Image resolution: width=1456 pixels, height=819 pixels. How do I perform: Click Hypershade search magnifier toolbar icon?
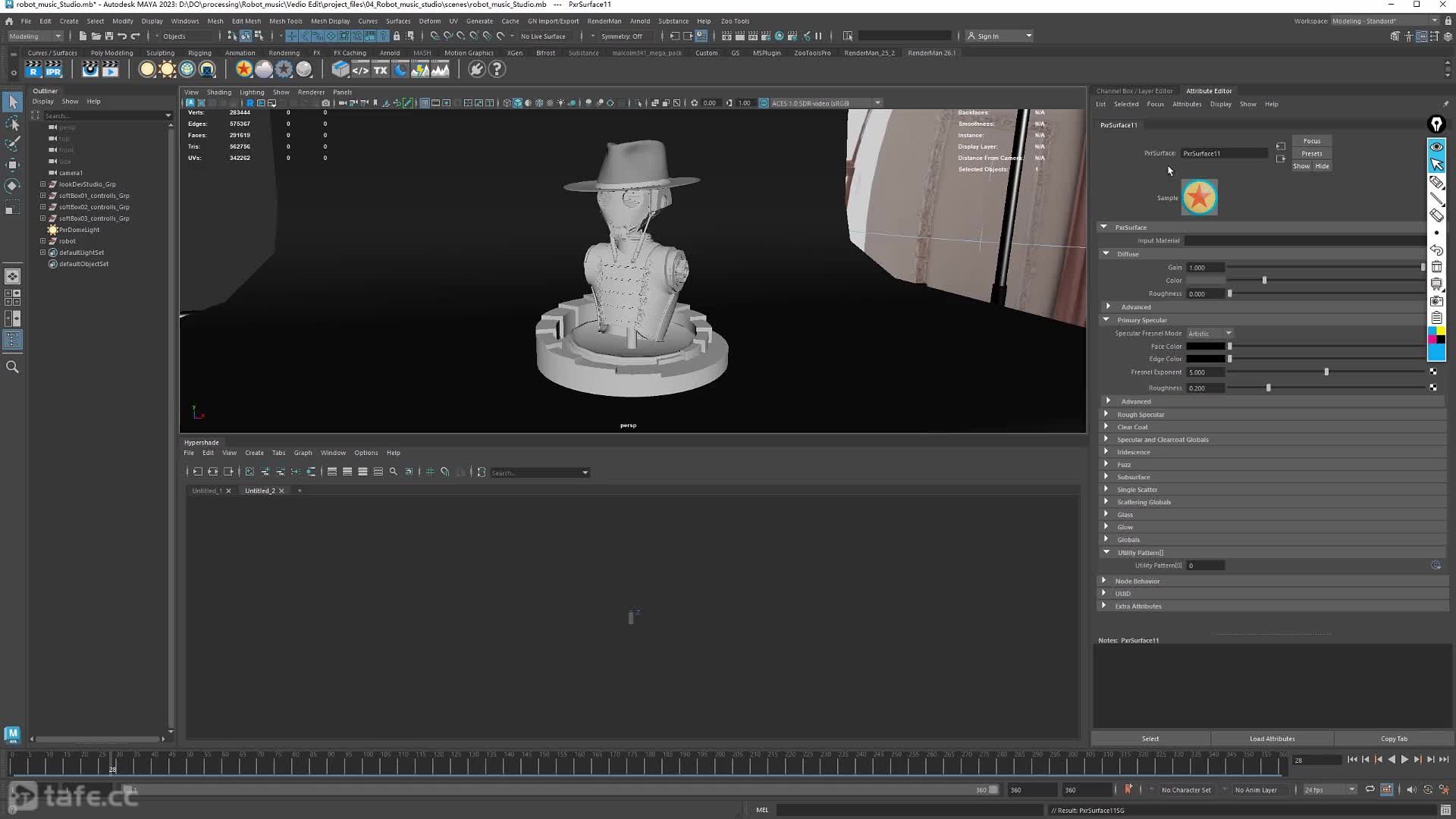click(394, 472)
